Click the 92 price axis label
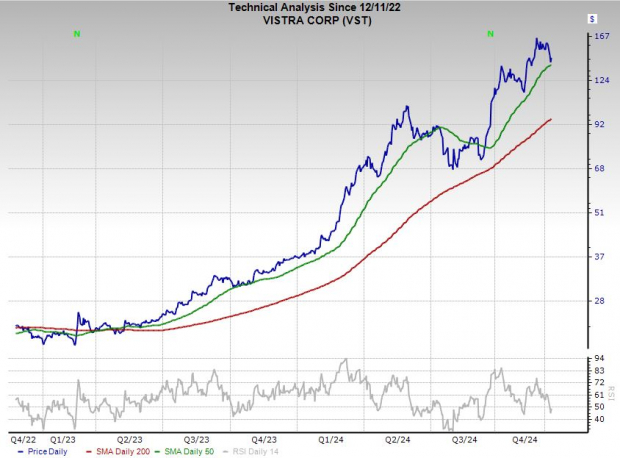620x458 pixels. click(x=599, y=124)
